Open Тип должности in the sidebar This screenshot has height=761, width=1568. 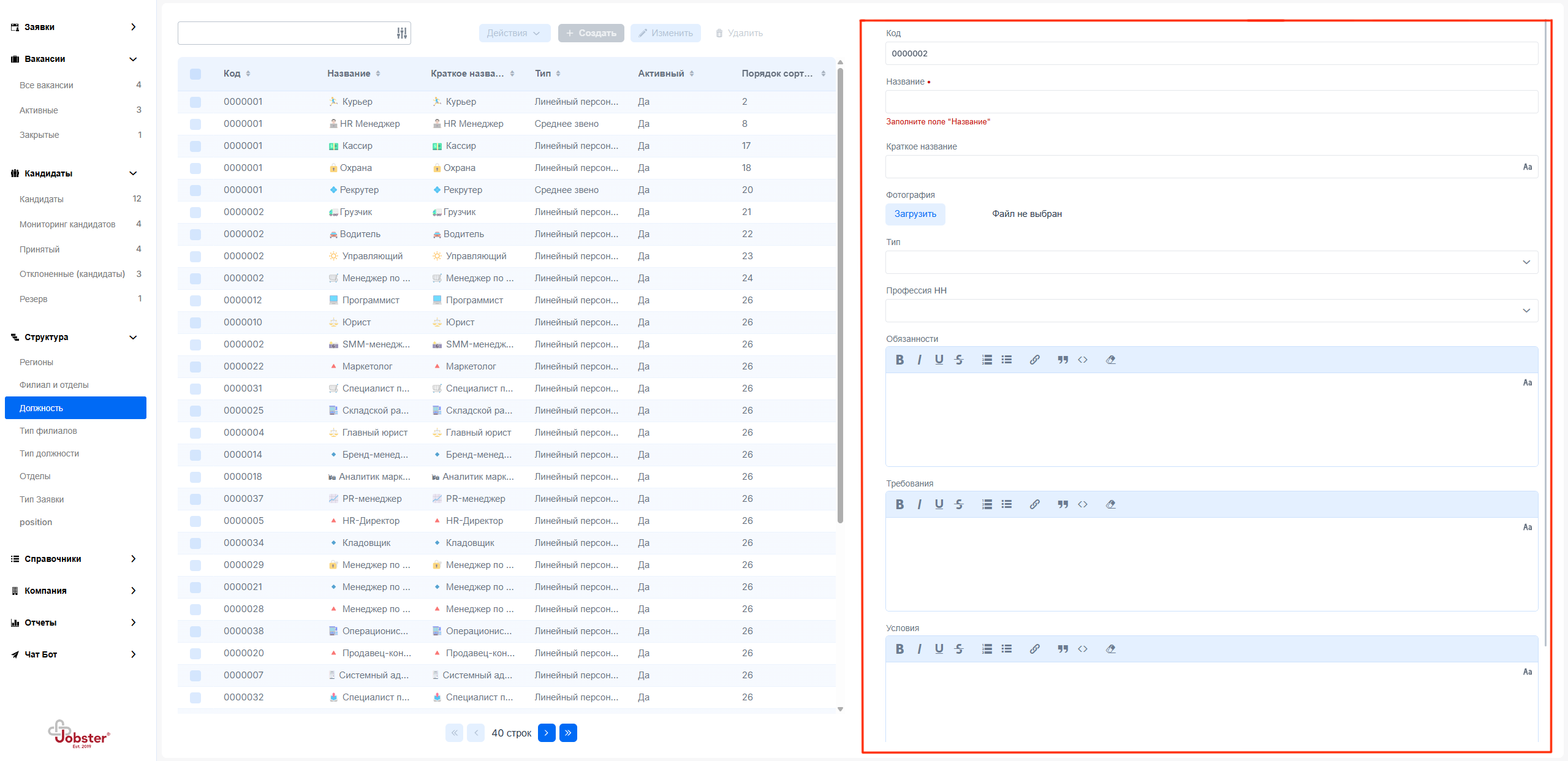tap(49, 453)
